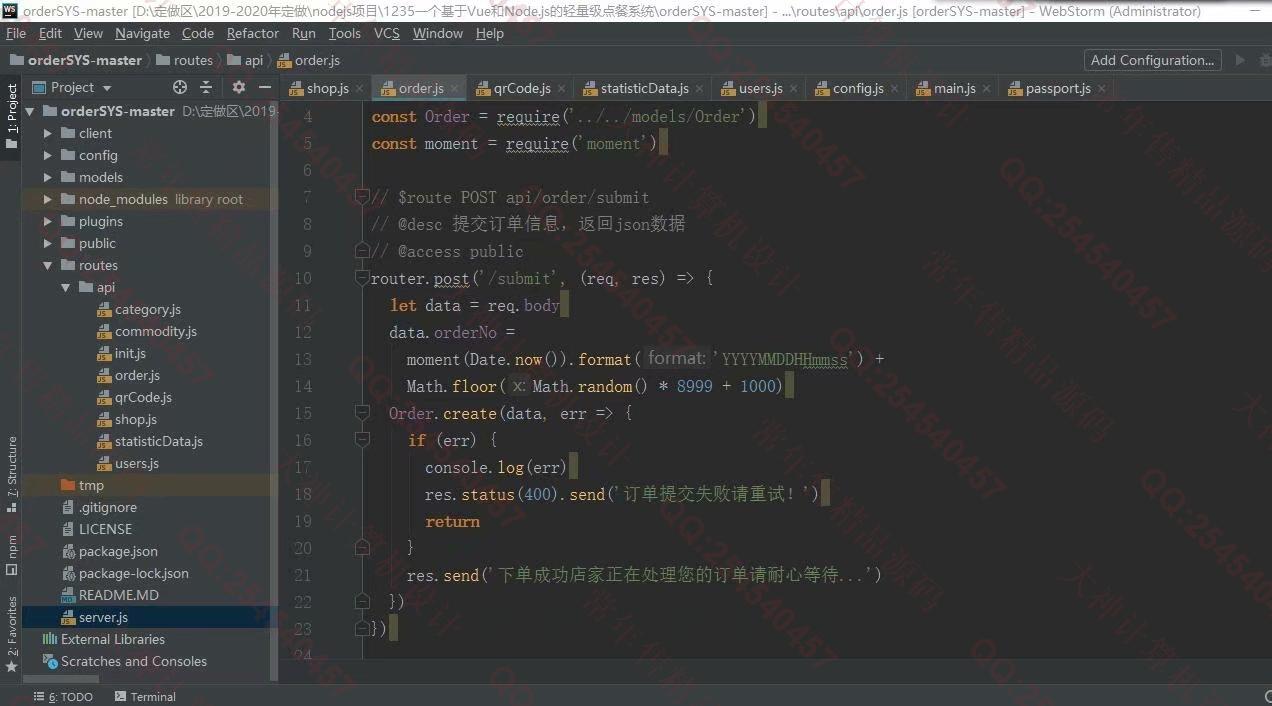Open the Terminal tool window
The width and height of the screenshot is (1272, 706).
click(x=145, y=697)
